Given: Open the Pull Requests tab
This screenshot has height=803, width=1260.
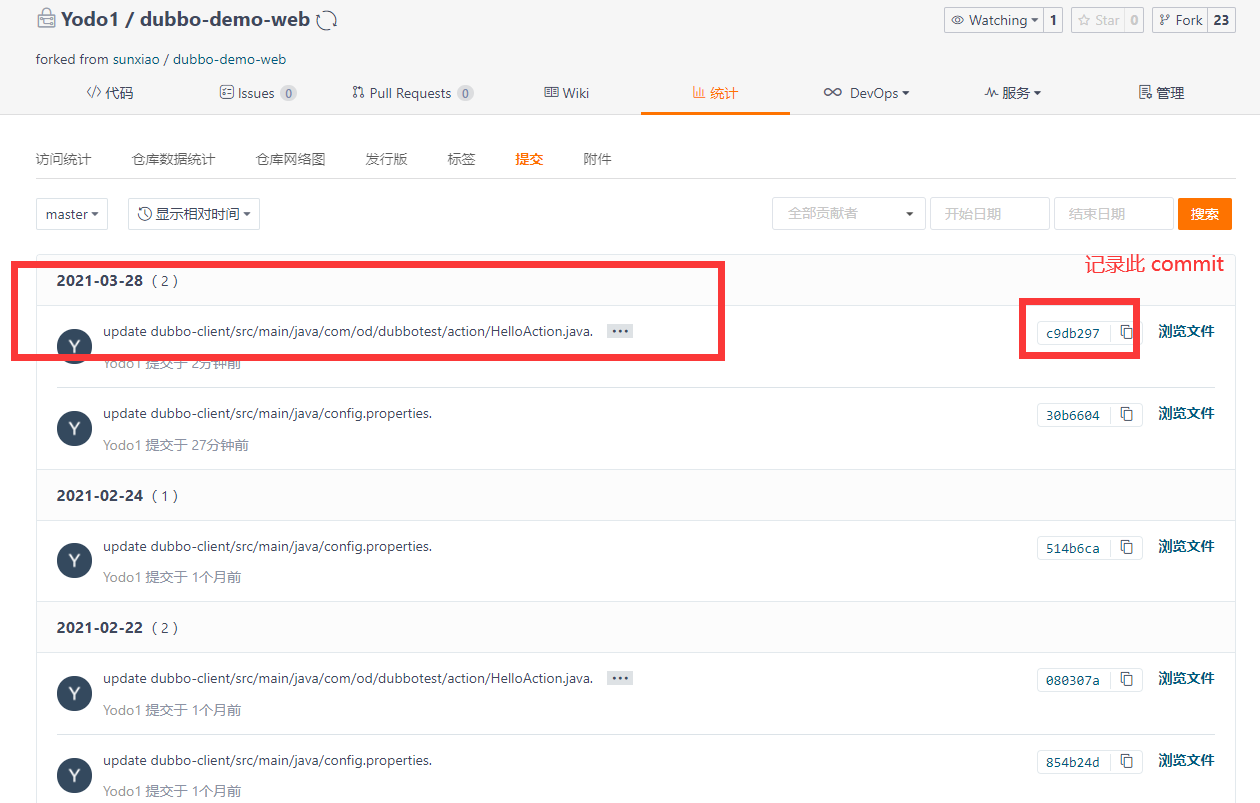Looking at the screenshot, I should [x=411, y=93].
